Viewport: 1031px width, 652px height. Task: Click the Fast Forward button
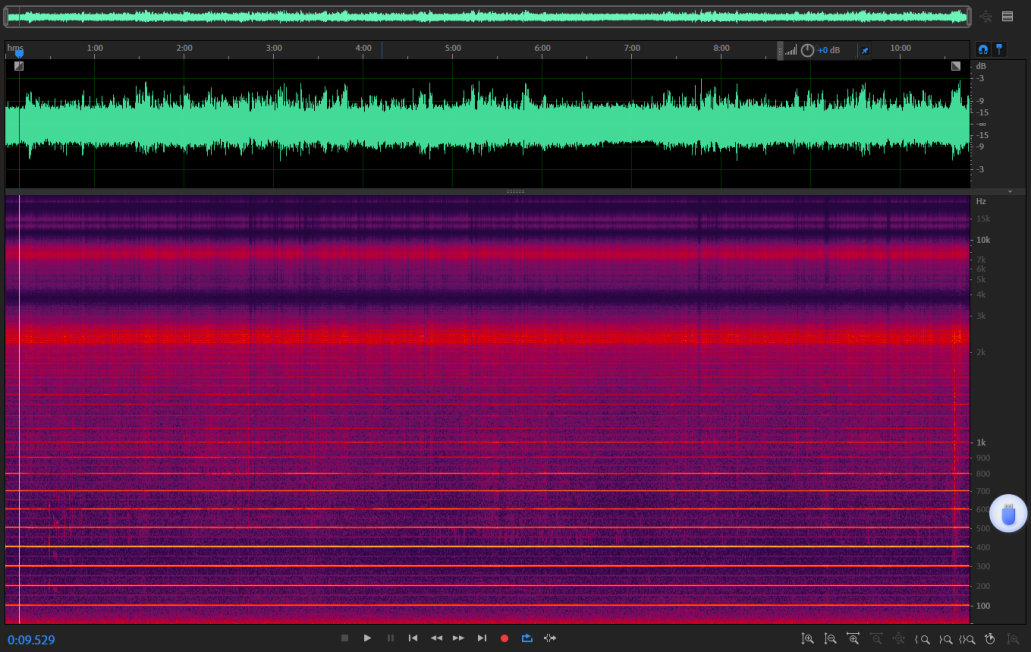click(x=458, y=638)
